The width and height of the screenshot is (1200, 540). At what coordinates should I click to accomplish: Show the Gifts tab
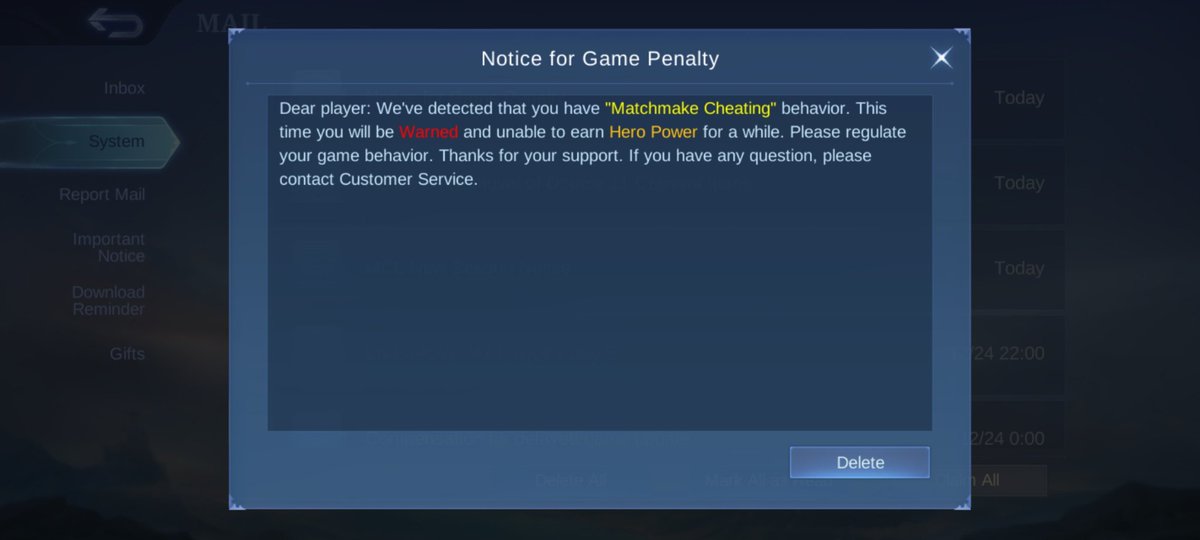coord(127,353)
